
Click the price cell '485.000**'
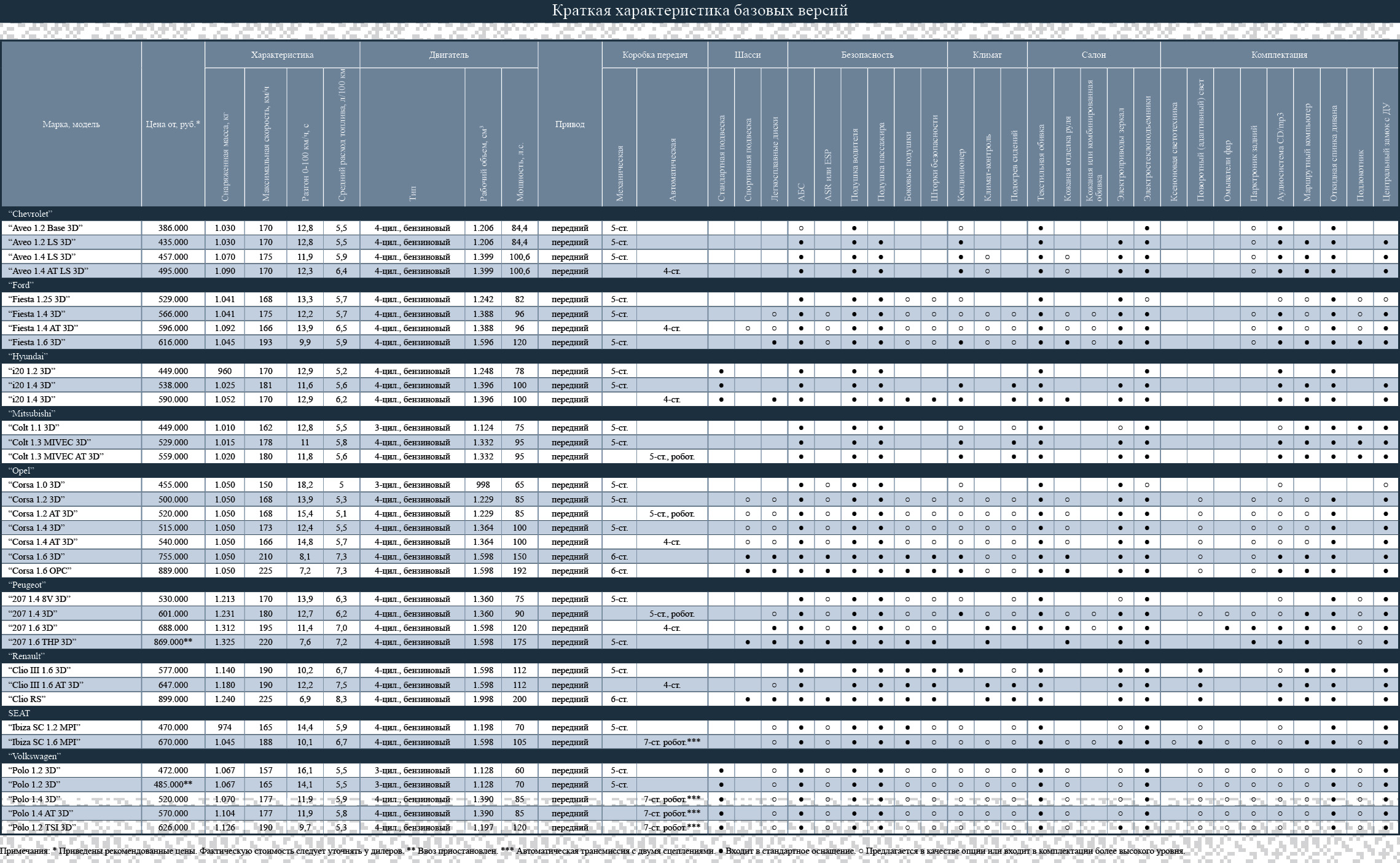click(x=173, y=784)
